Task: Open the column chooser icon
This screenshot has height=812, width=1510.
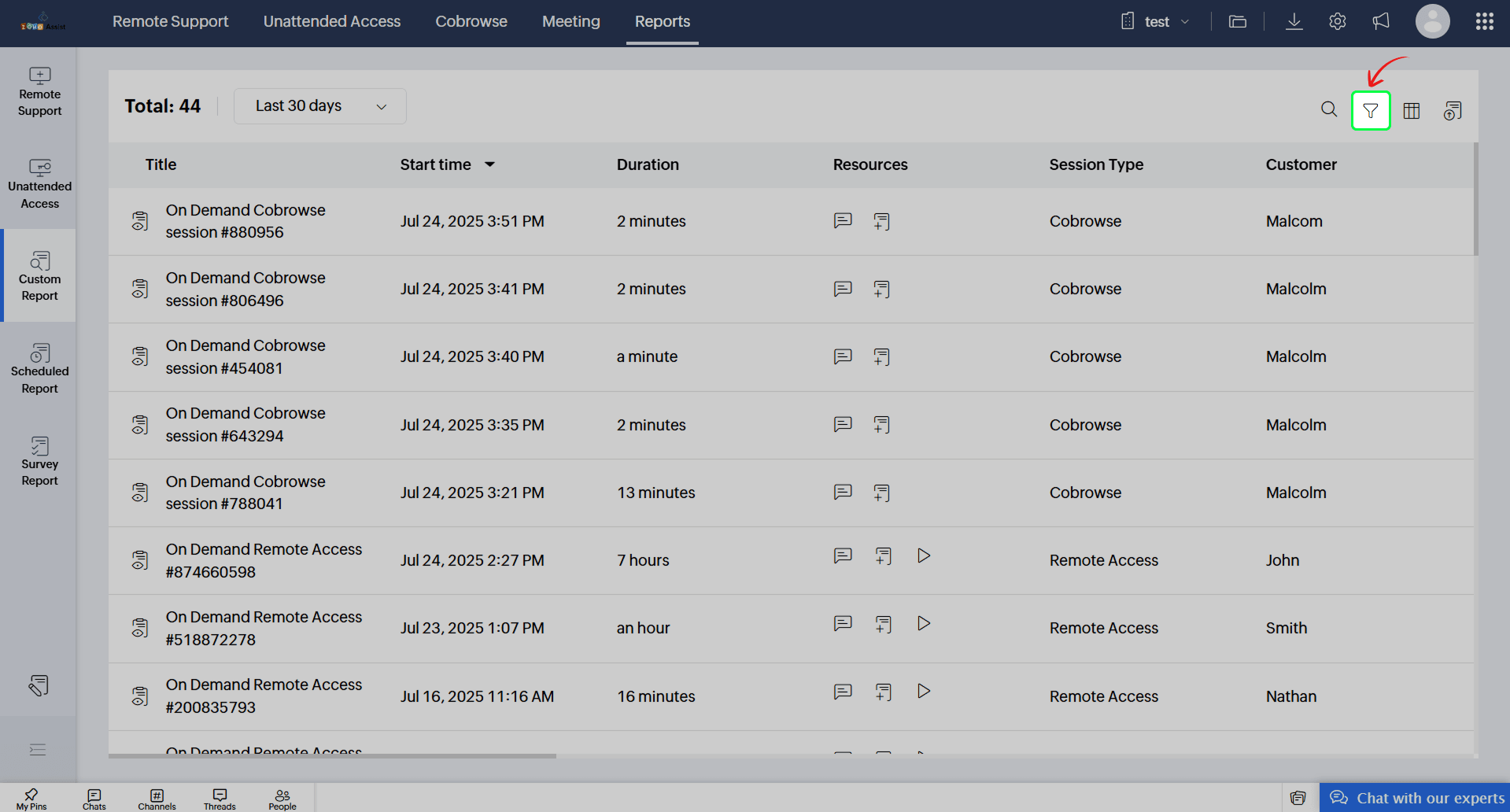Action: pos(1412,111)
